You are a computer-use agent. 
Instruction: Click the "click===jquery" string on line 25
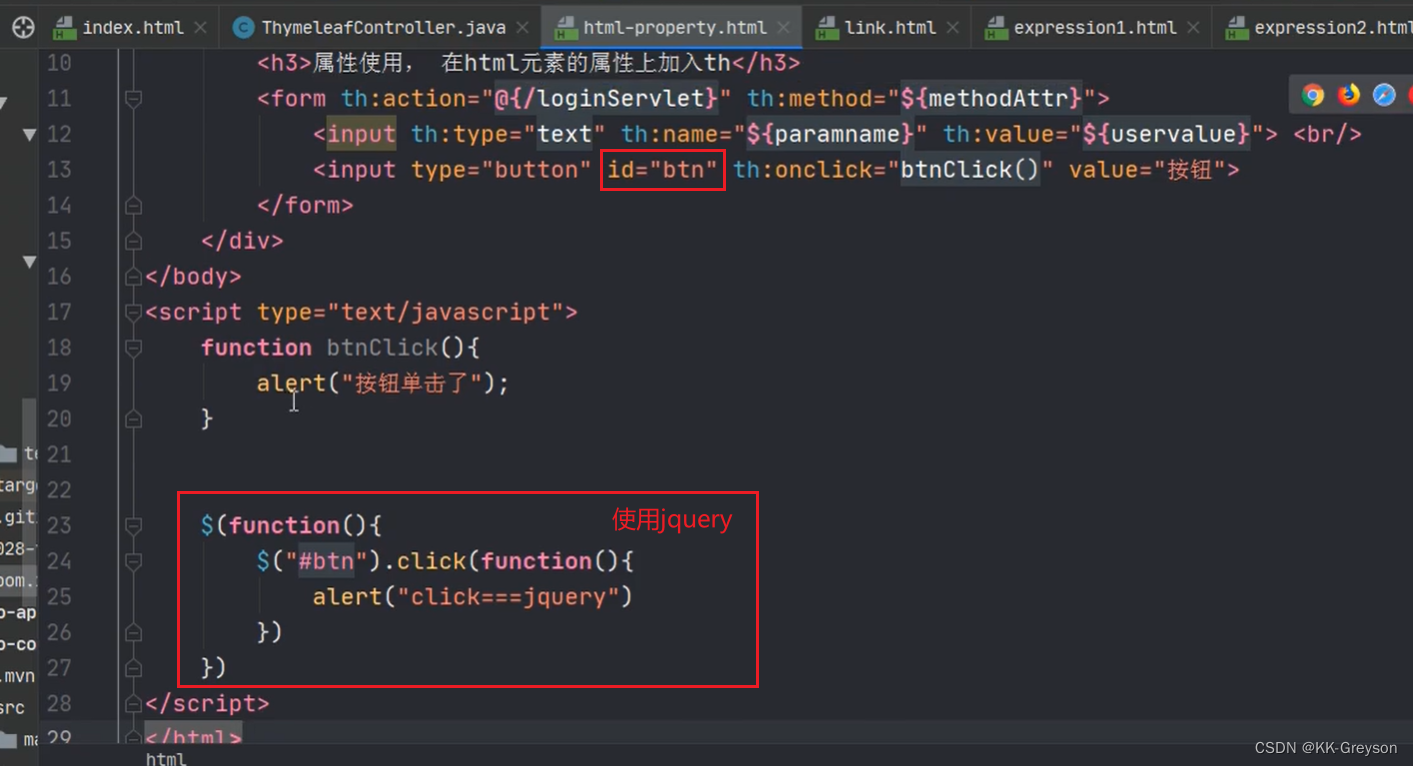pos(509,598)
